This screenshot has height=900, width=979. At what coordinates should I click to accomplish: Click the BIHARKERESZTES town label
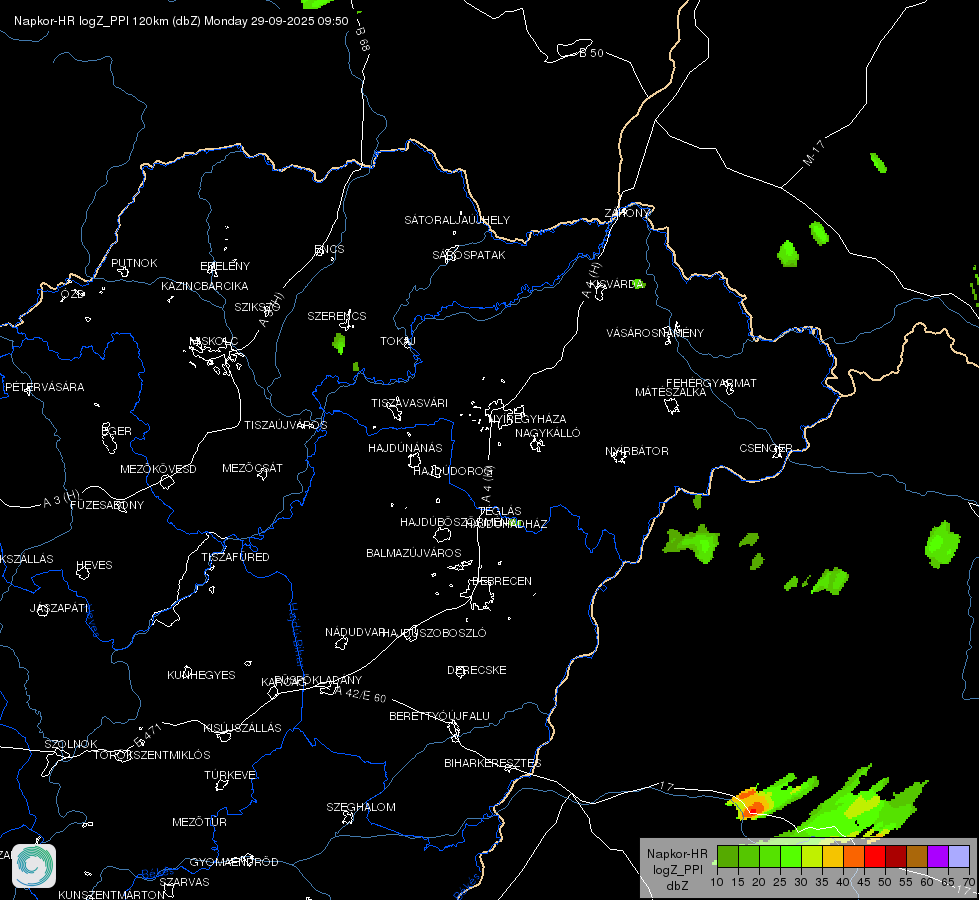(493, 763)
